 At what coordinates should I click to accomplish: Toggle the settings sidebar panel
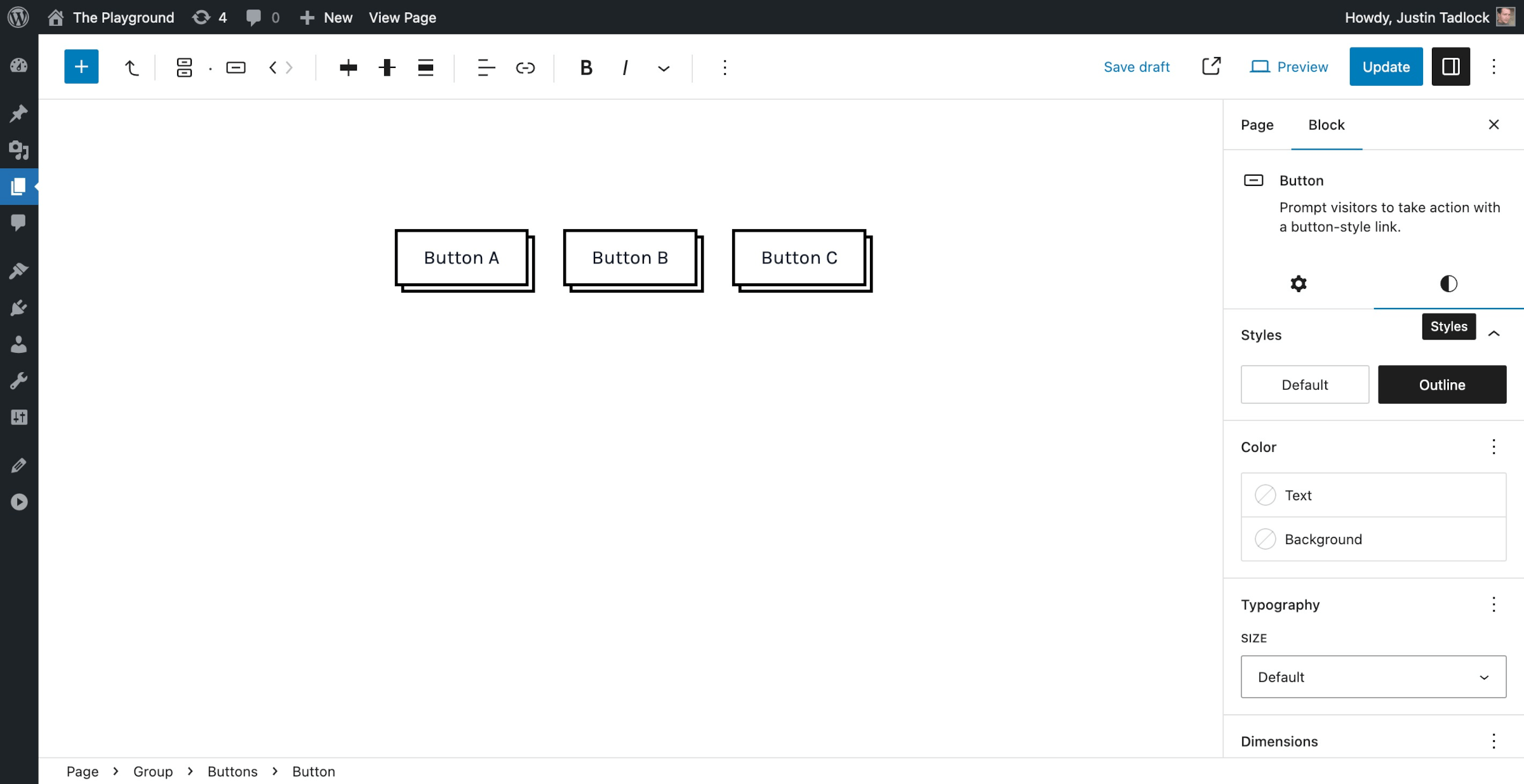(x=1450, y=66)
